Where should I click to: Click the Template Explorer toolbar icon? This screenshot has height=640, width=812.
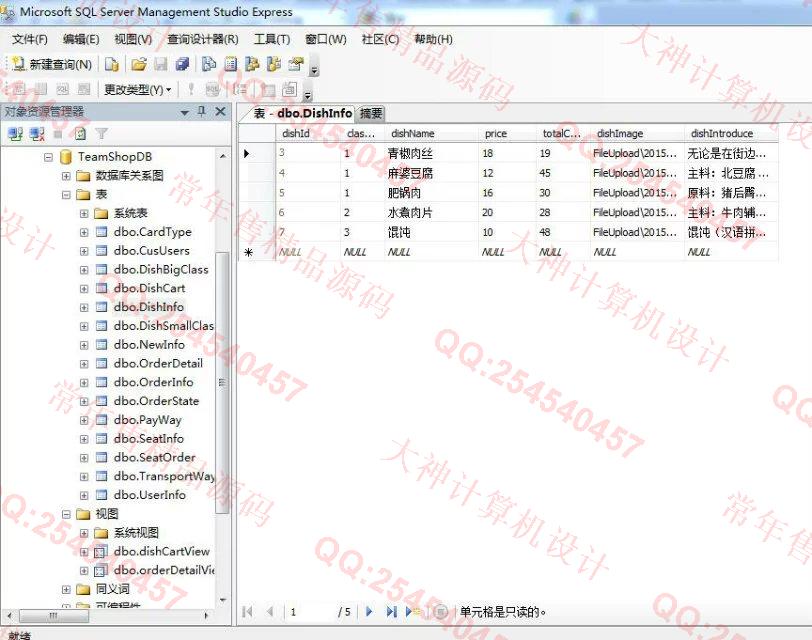[274, 64]
